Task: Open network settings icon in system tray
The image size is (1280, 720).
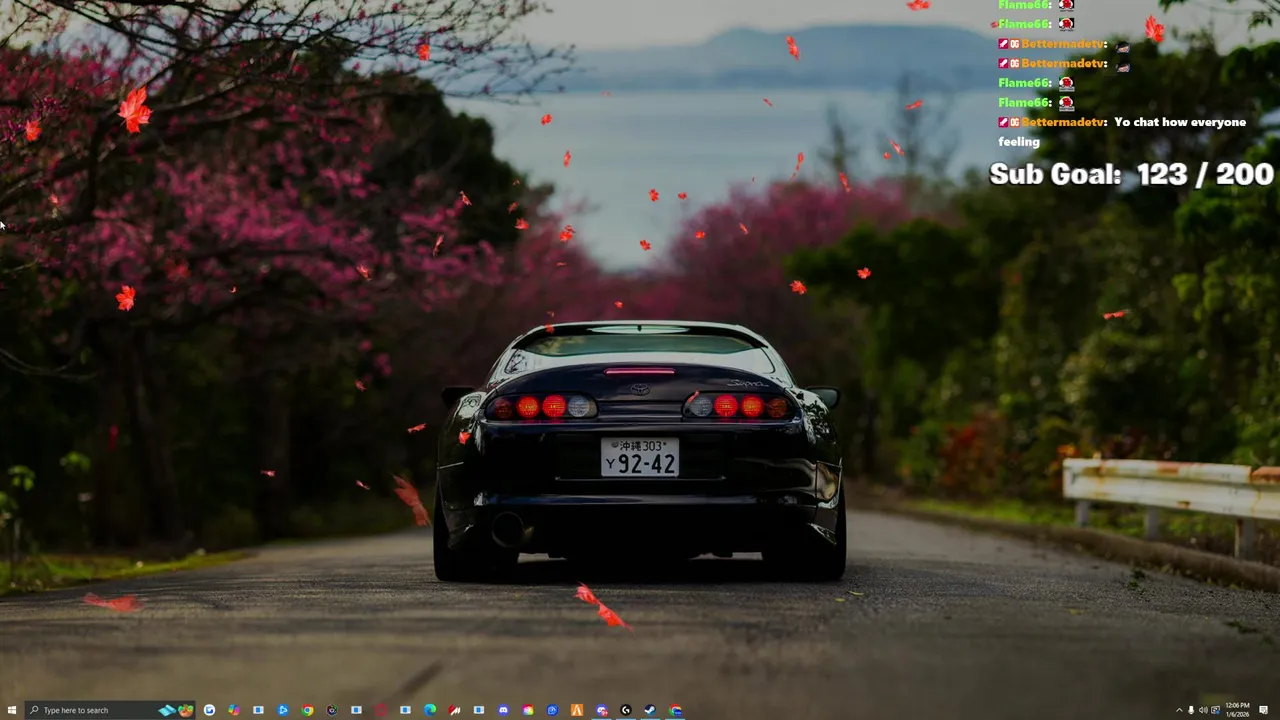Action: (1215, 710)
